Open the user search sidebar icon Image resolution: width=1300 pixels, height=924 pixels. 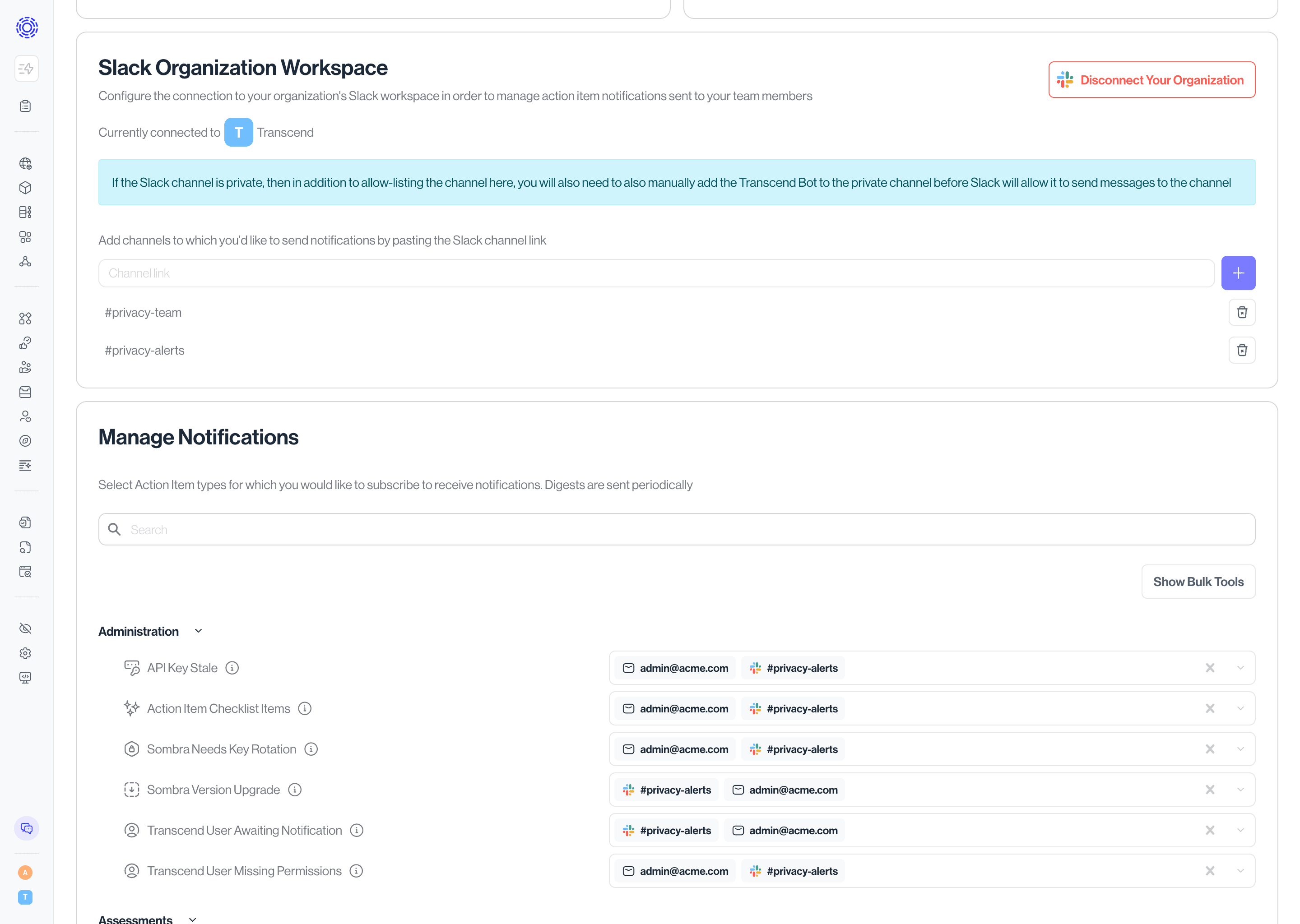tap(26, 416)
